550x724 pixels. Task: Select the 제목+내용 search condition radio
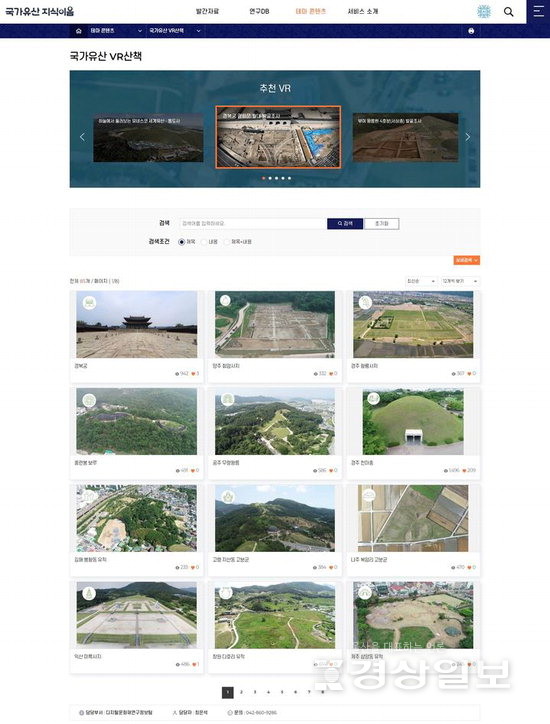pos(226,242)
